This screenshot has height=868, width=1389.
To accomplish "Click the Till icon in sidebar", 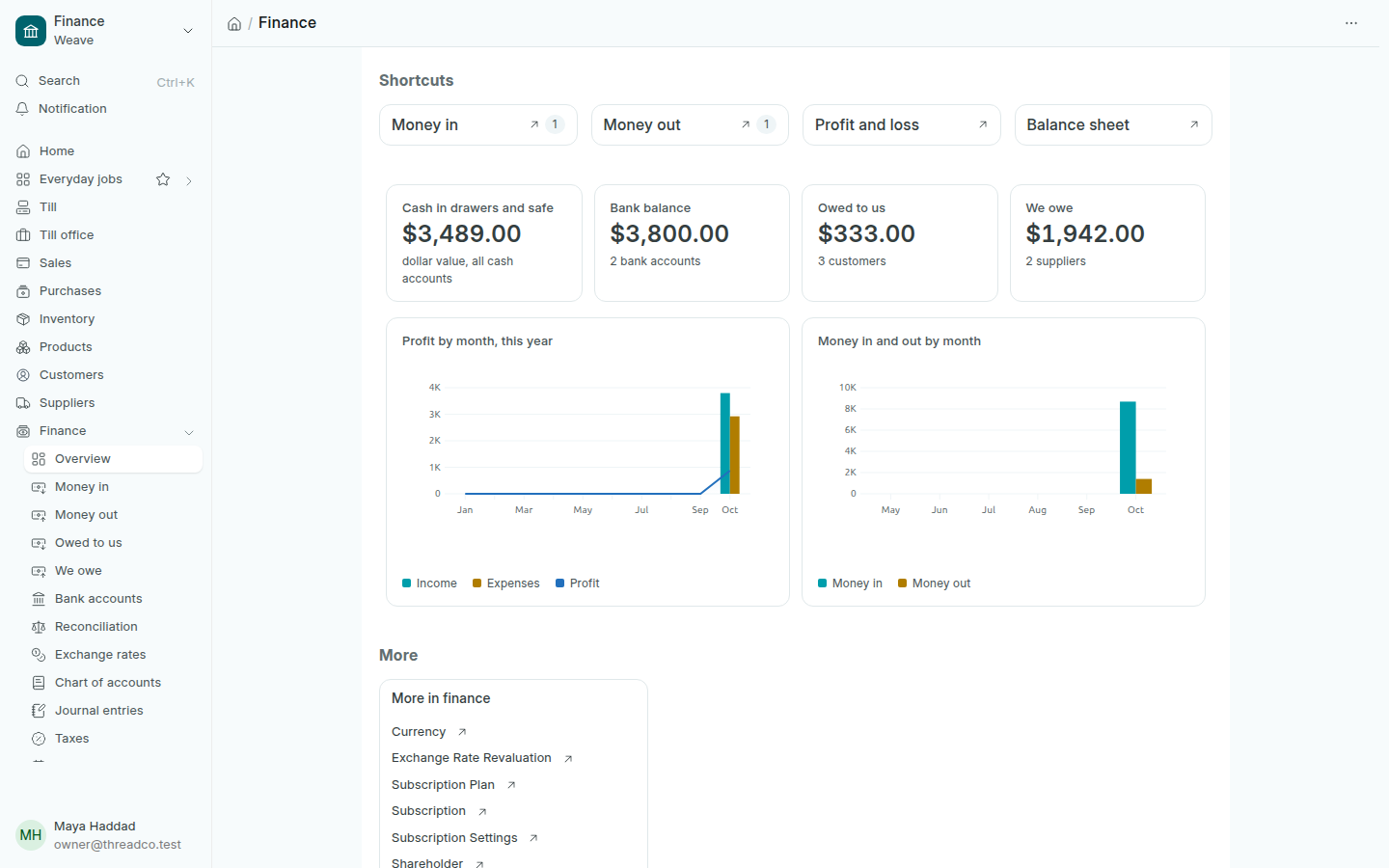I will click(x=23, y=207).
